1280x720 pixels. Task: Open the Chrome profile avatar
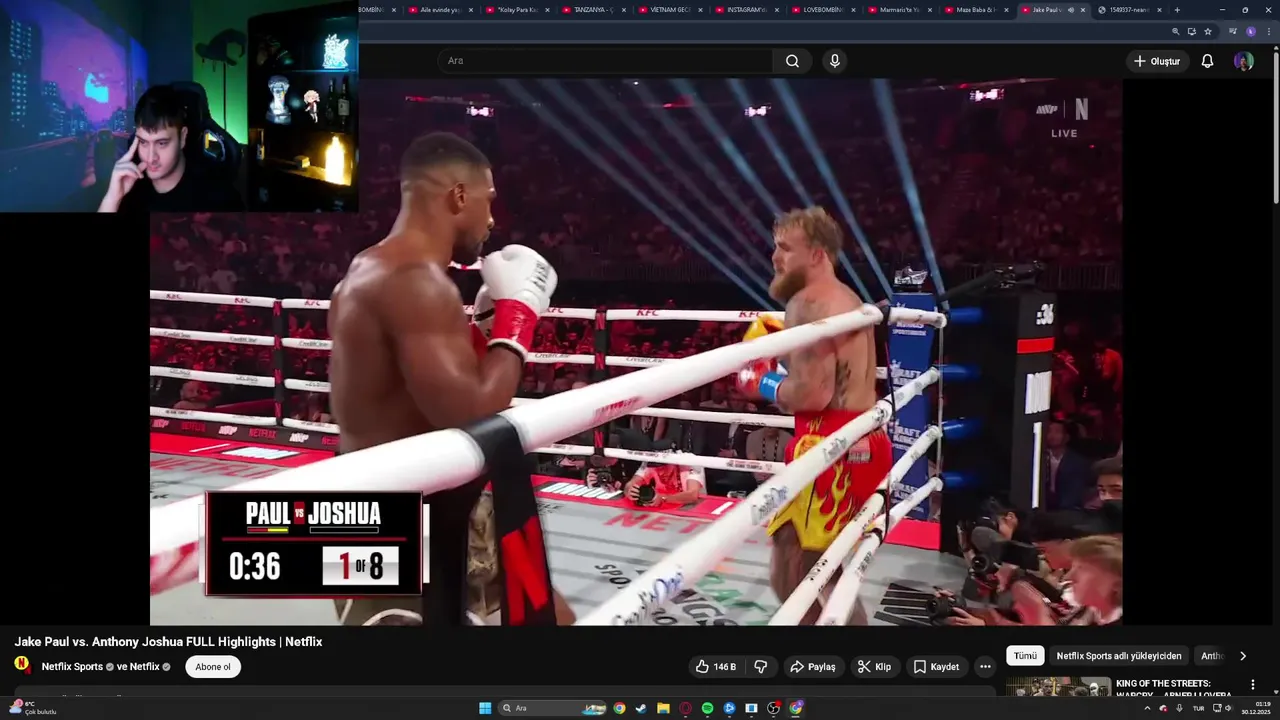pos(1250,31)
